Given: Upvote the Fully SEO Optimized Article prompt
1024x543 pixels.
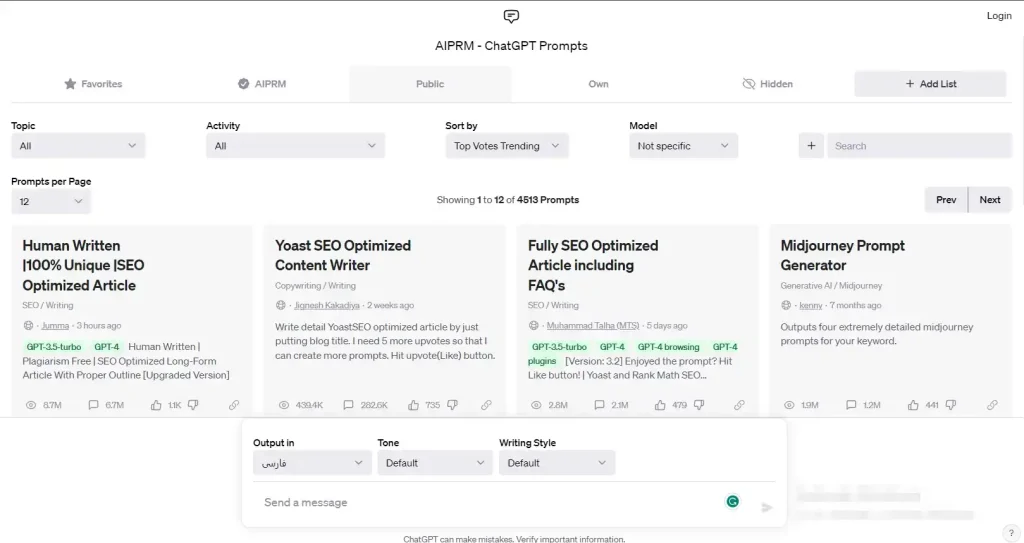Looking at the screenshot, I should (660, 405).
